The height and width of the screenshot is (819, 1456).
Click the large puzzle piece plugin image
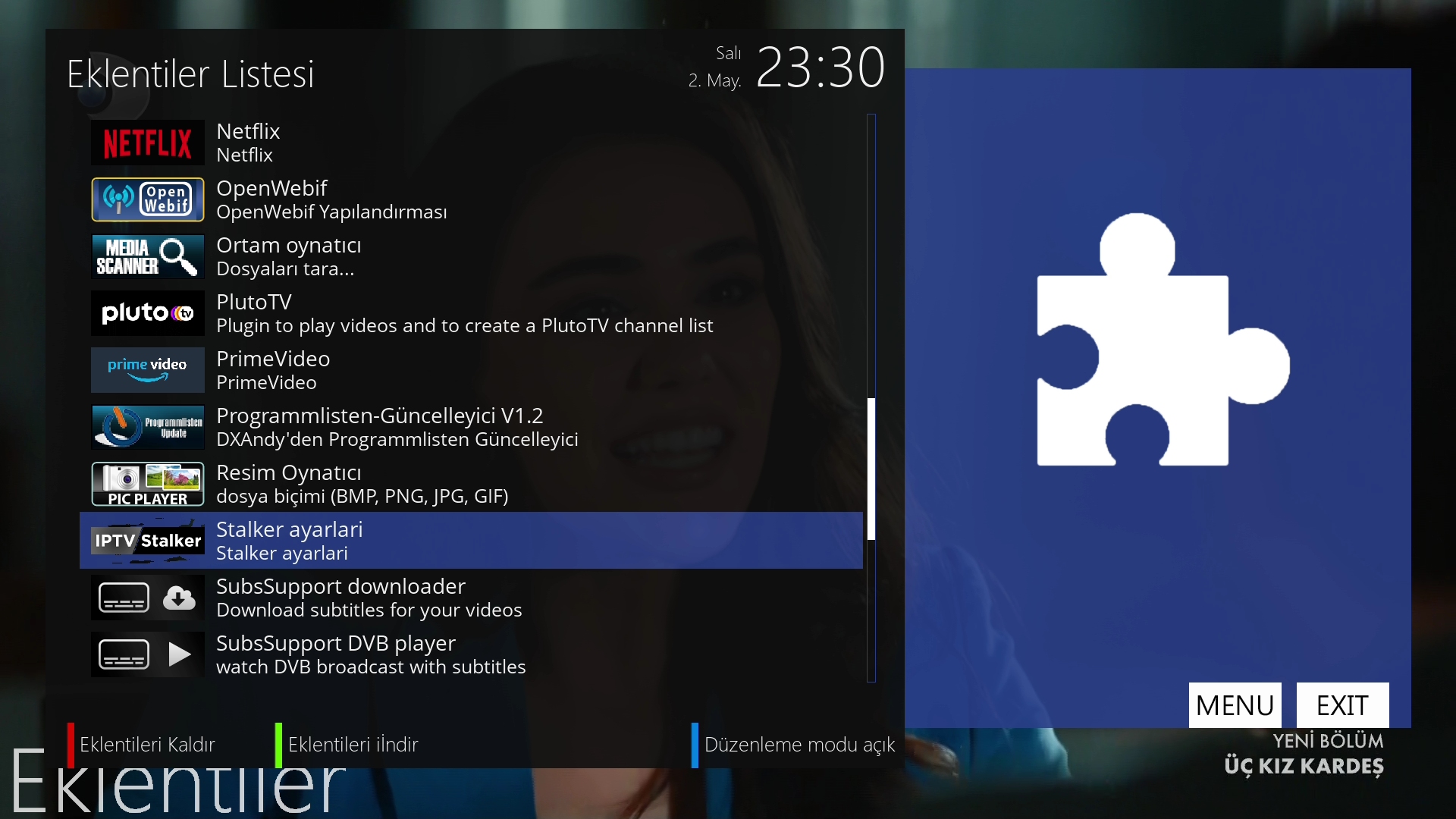coord(1163,340)
